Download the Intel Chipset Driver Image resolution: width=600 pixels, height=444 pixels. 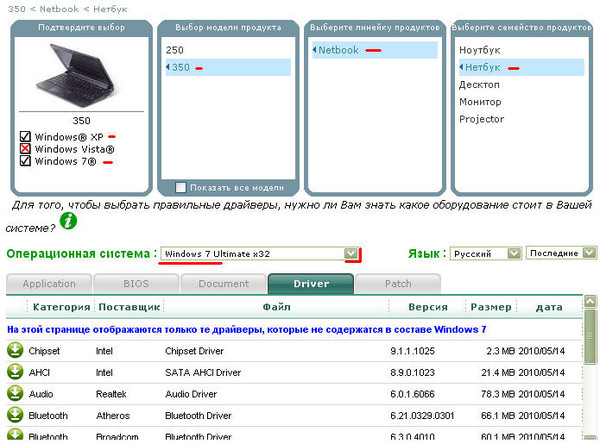(15, 350)
